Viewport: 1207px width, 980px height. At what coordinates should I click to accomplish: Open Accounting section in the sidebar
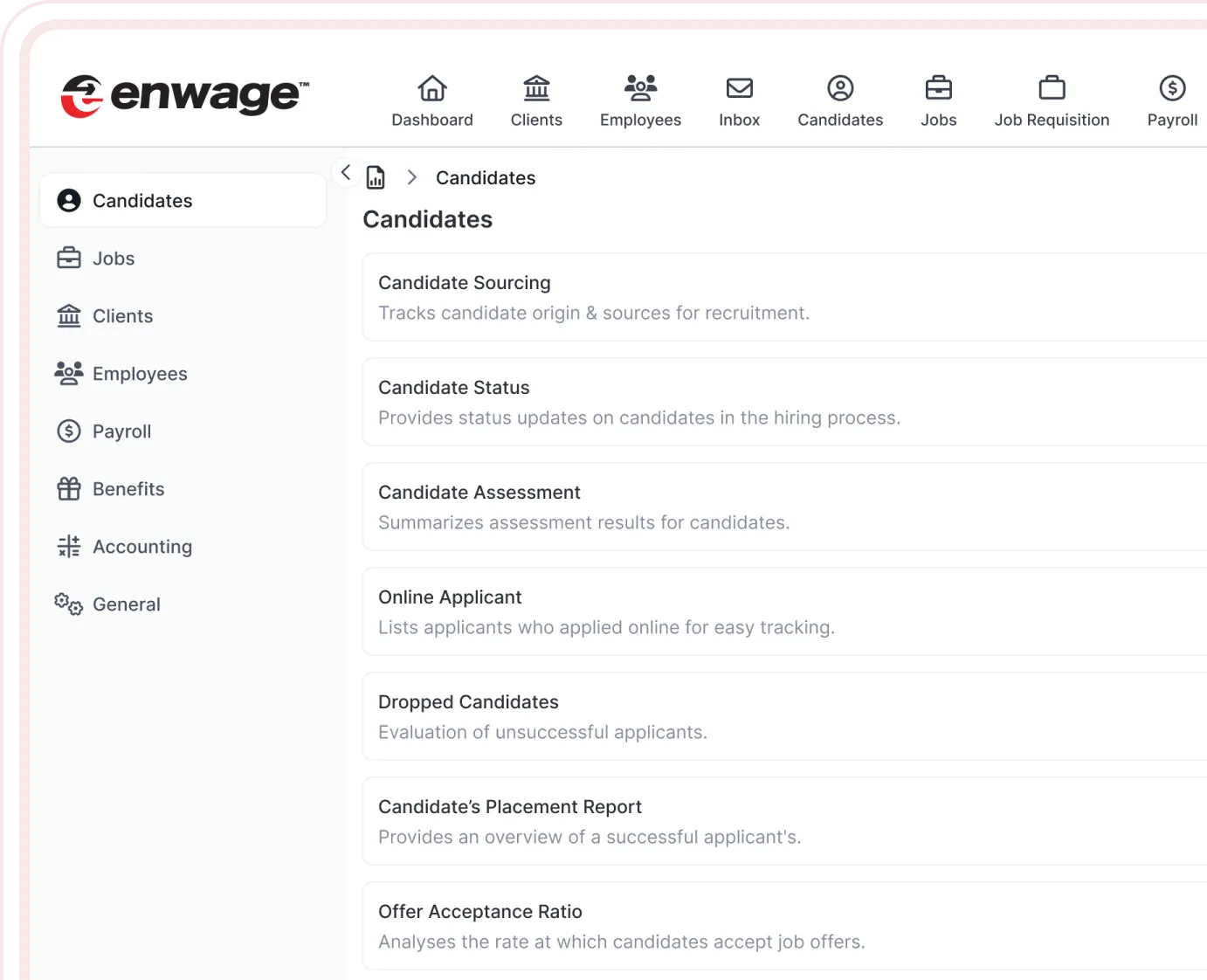click(x=141, y=547)
